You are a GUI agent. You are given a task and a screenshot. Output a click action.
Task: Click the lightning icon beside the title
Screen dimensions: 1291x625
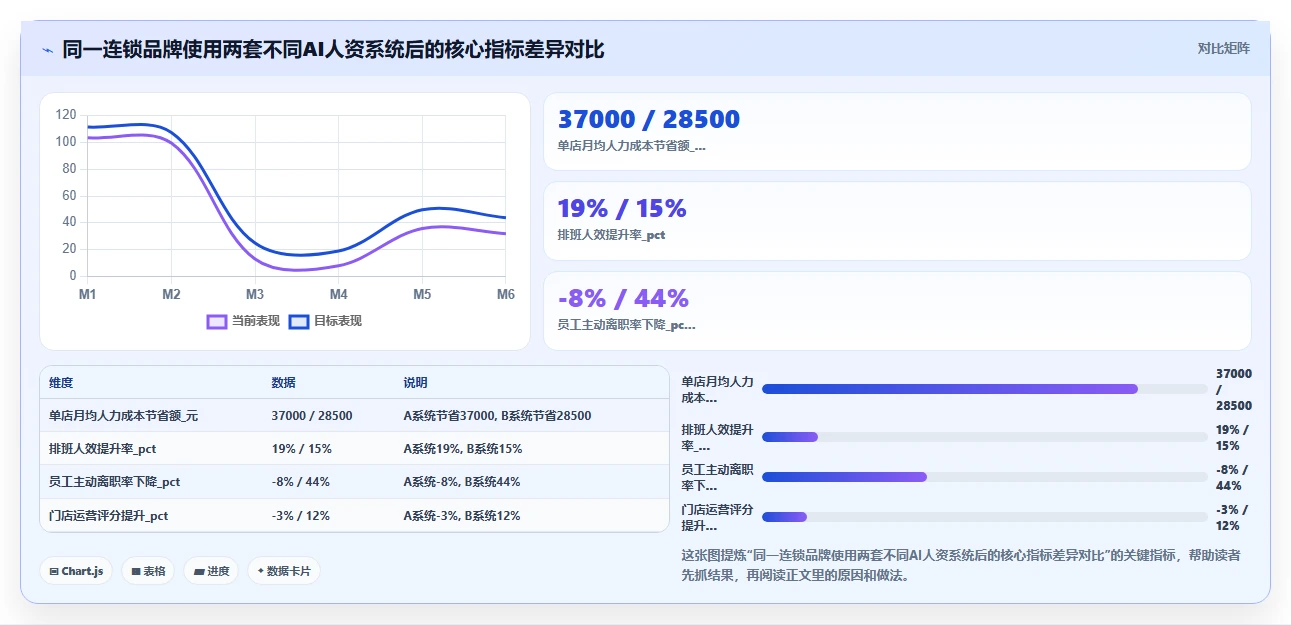(48, 49)
